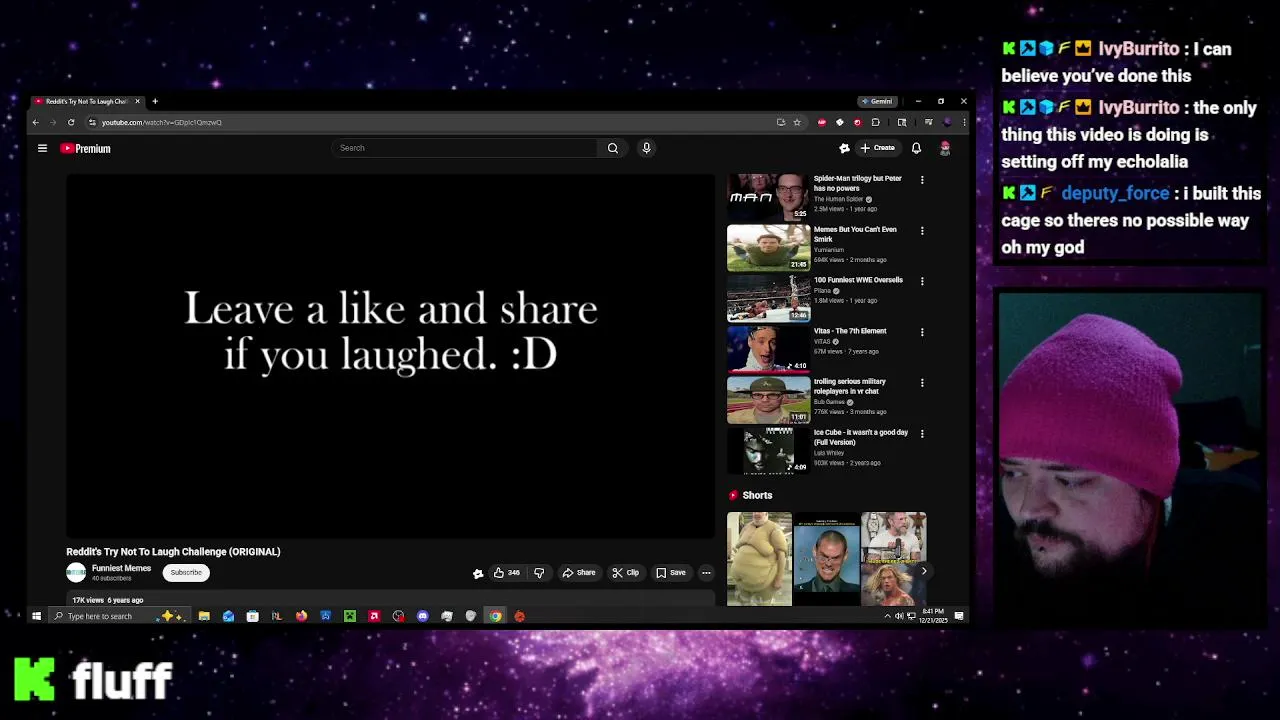The image size is (1280, 720).
Task: Click the Create button on YouTube
Action: coord(878,148)
